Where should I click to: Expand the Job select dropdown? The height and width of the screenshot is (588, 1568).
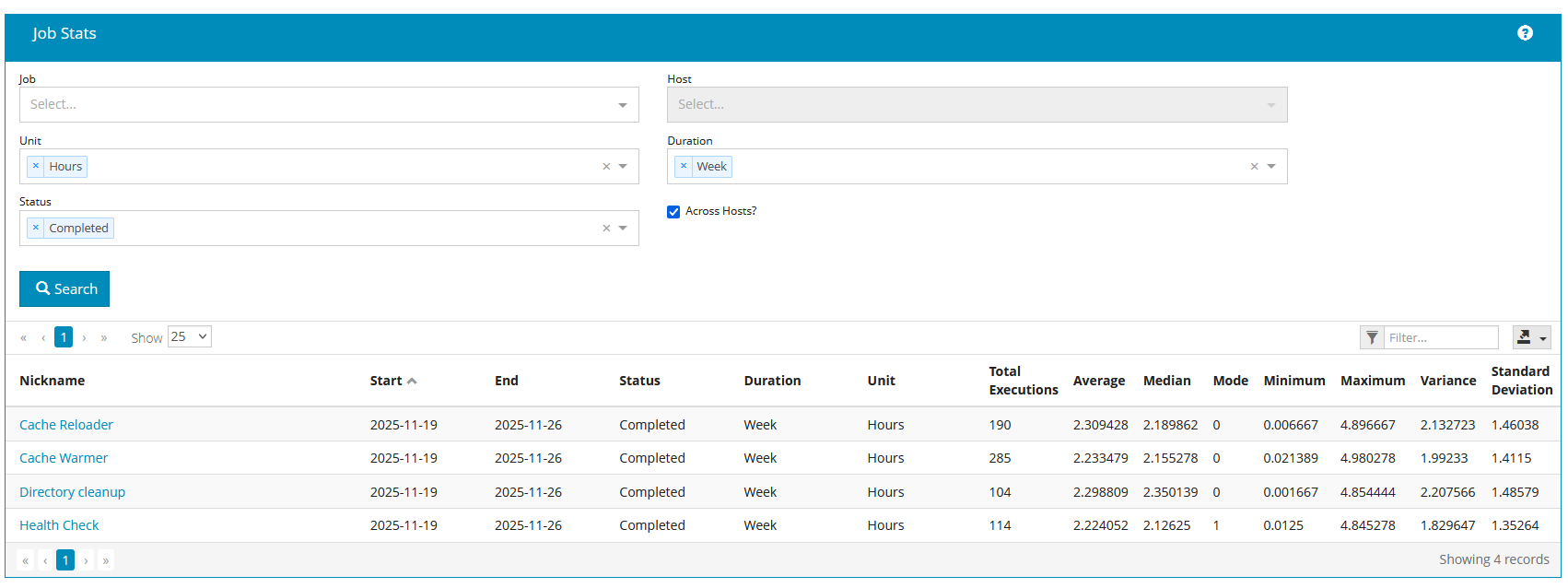tap(623, 105)
